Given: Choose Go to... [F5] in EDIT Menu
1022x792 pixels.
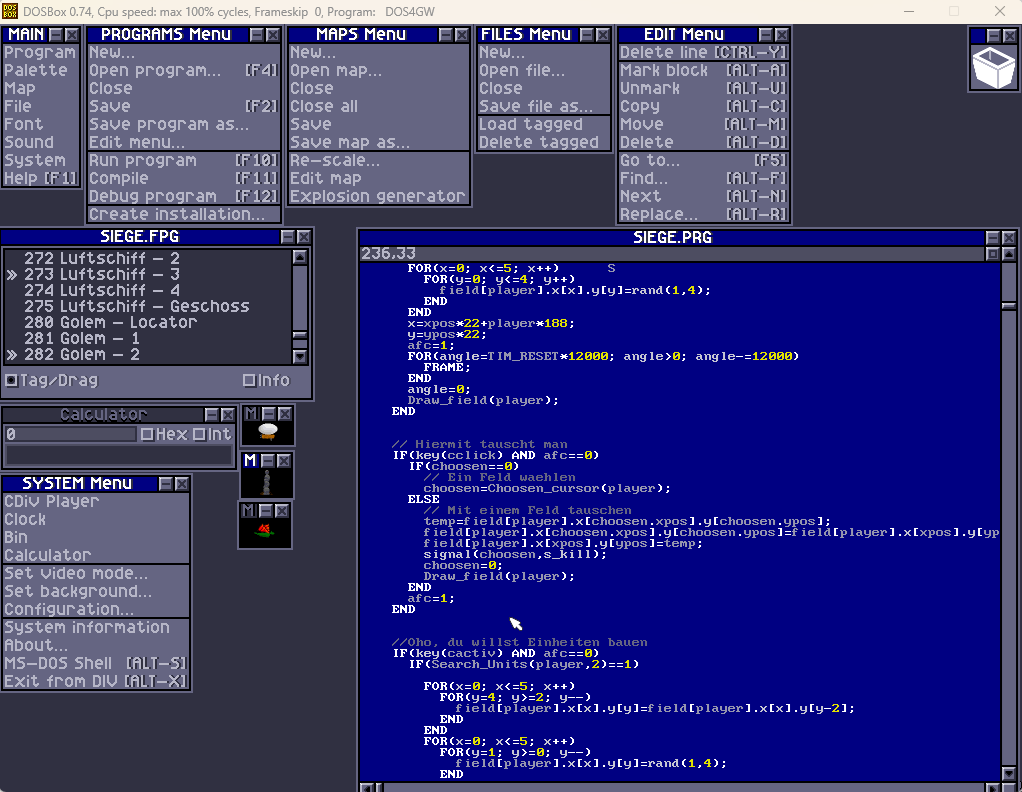Looking at the screenshot, I should point(704,160).
